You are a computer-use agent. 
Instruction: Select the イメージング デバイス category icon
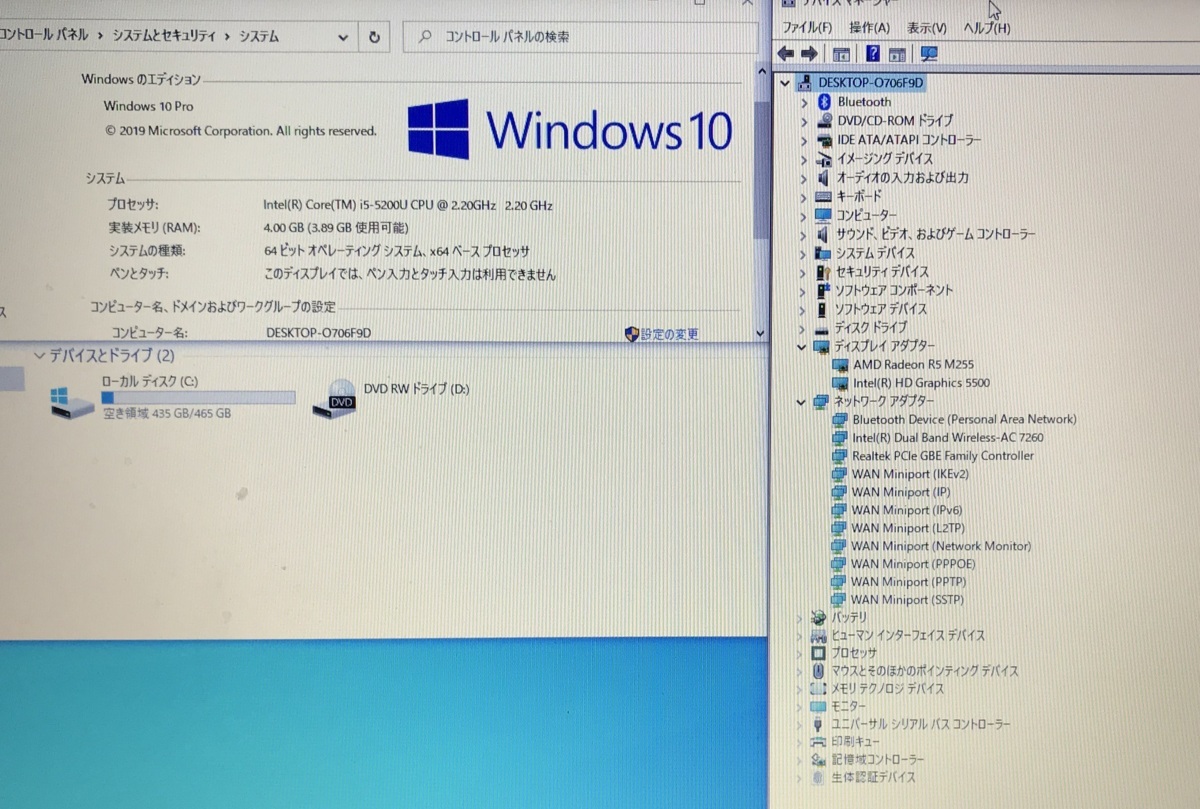[825, 159]
